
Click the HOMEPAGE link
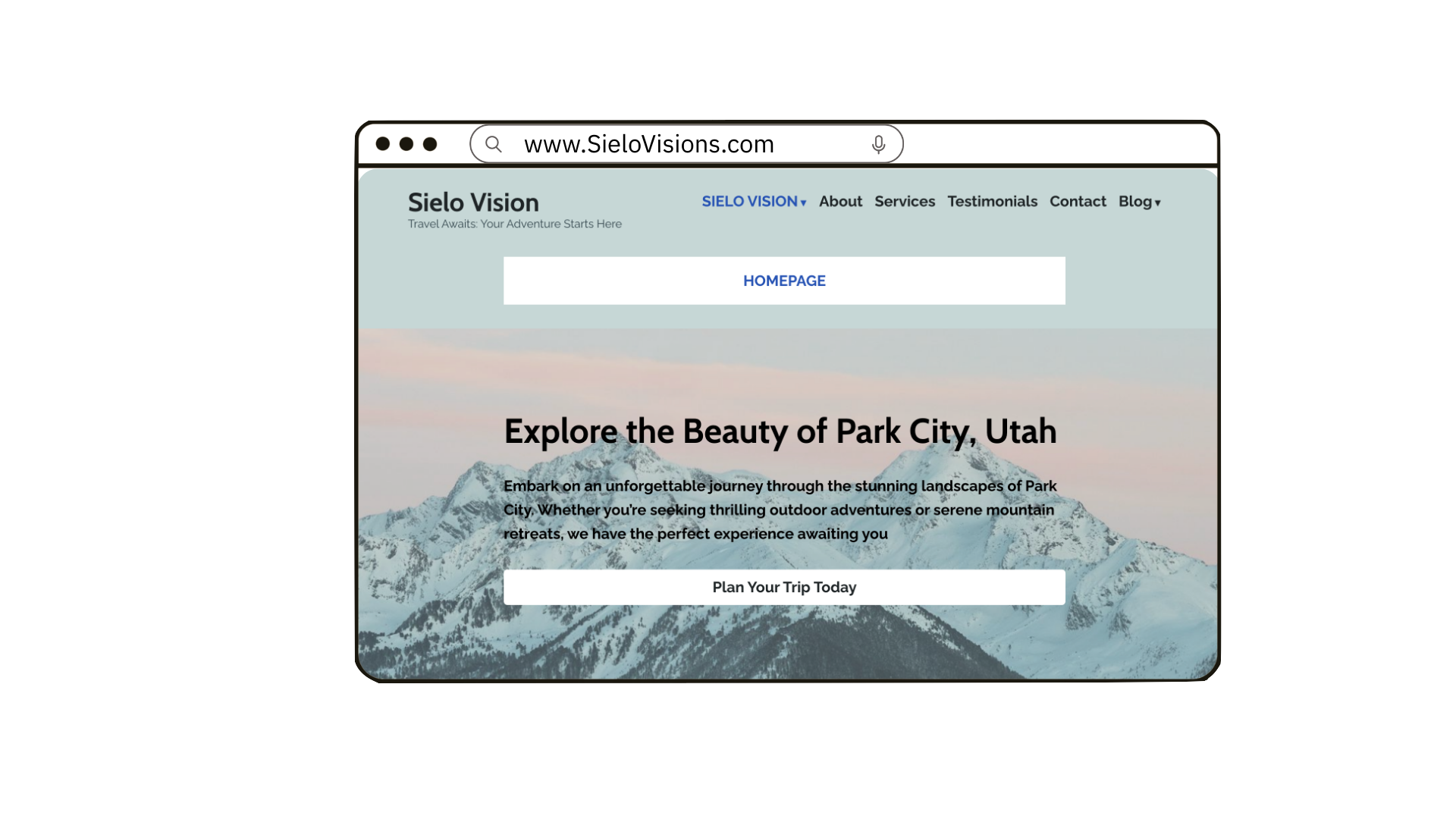[784, 280]
